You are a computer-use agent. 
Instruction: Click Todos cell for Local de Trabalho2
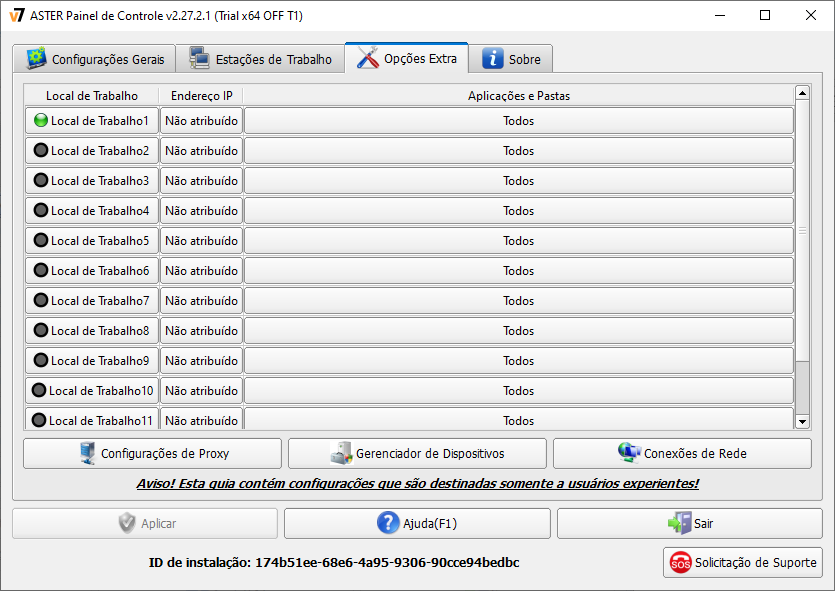tap(519, 150)
